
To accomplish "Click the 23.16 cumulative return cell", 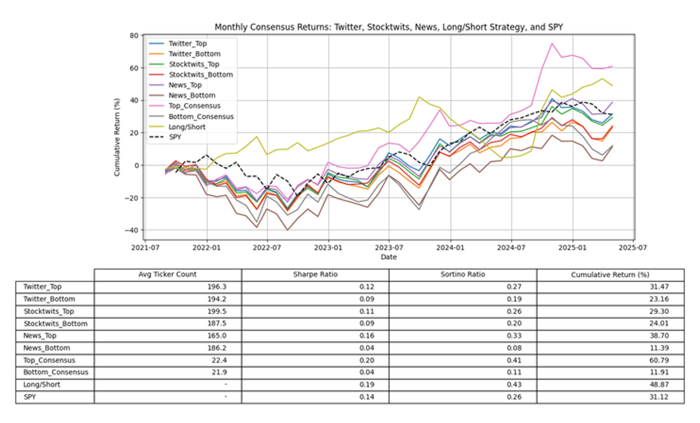I will pyautogui.click(x=610, y=299).
